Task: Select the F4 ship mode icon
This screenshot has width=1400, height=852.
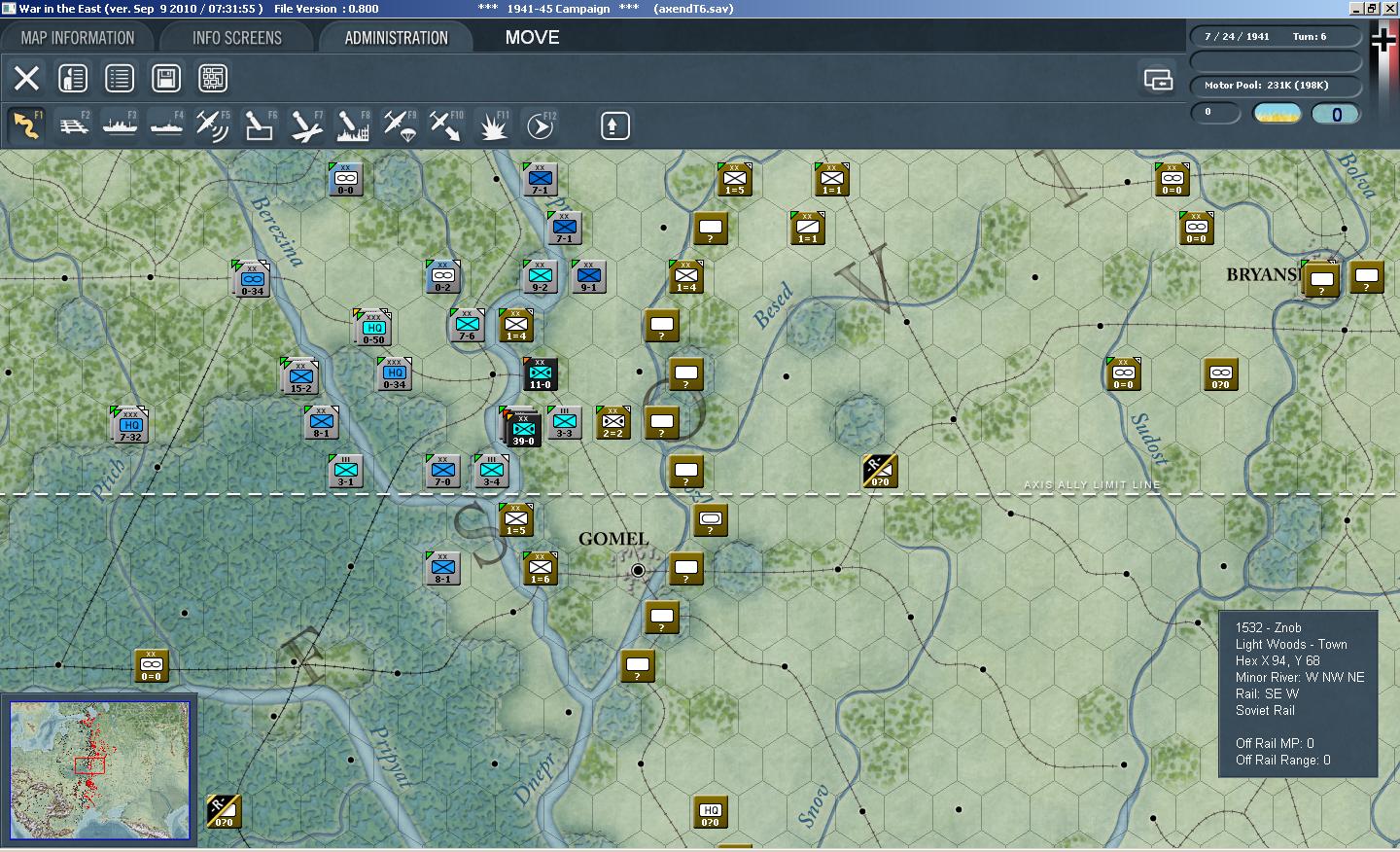Action: (x=166, y=125)
